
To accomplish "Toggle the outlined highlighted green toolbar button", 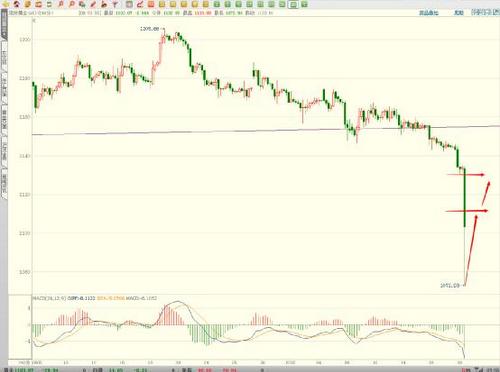I will (293, 4).
